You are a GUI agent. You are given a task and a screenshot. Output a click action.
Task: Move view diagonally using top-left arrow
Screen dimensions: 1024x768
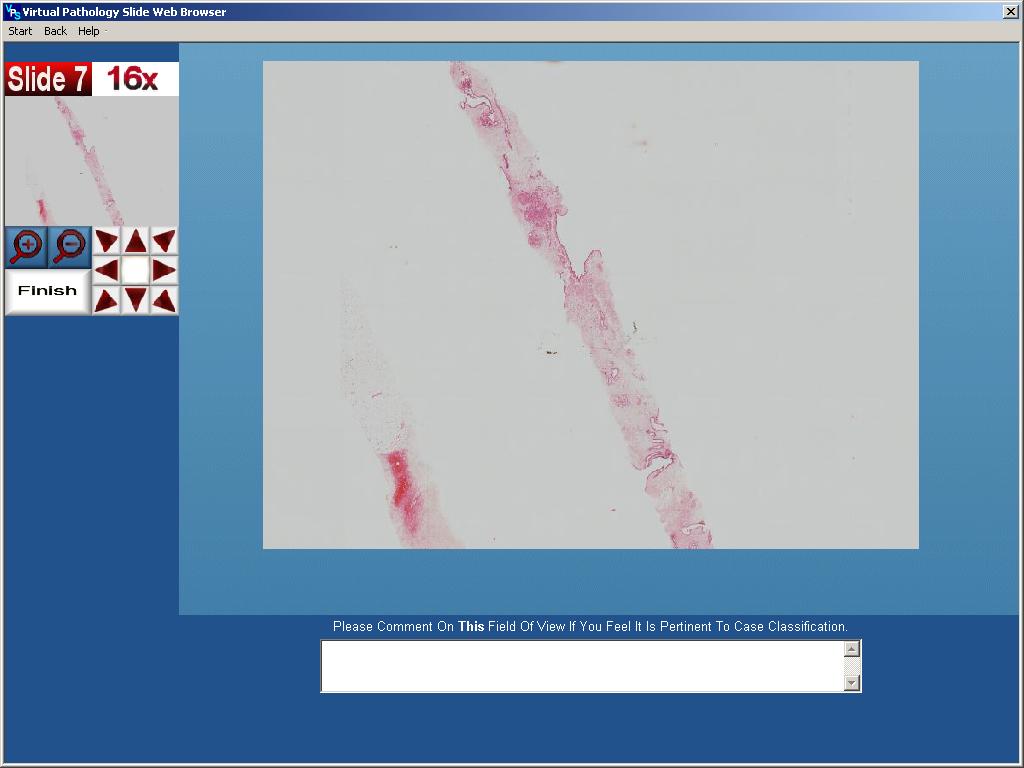tap(107, 241)
